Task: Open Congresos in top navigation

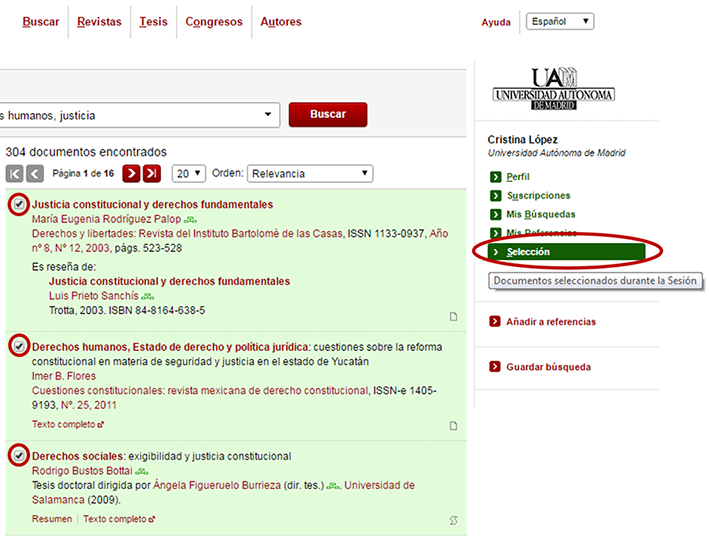Action: (214, 22)
